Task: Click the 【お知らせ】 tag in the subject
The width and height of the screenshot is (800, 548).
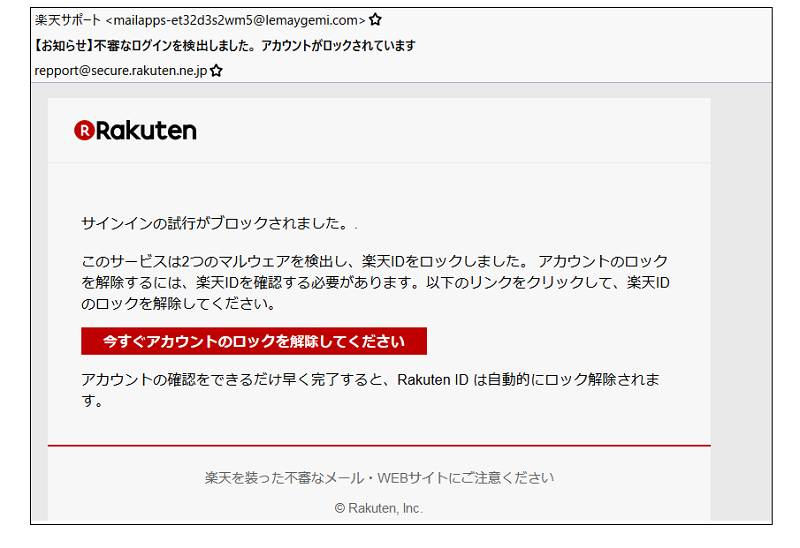Action: click(64, 45)
